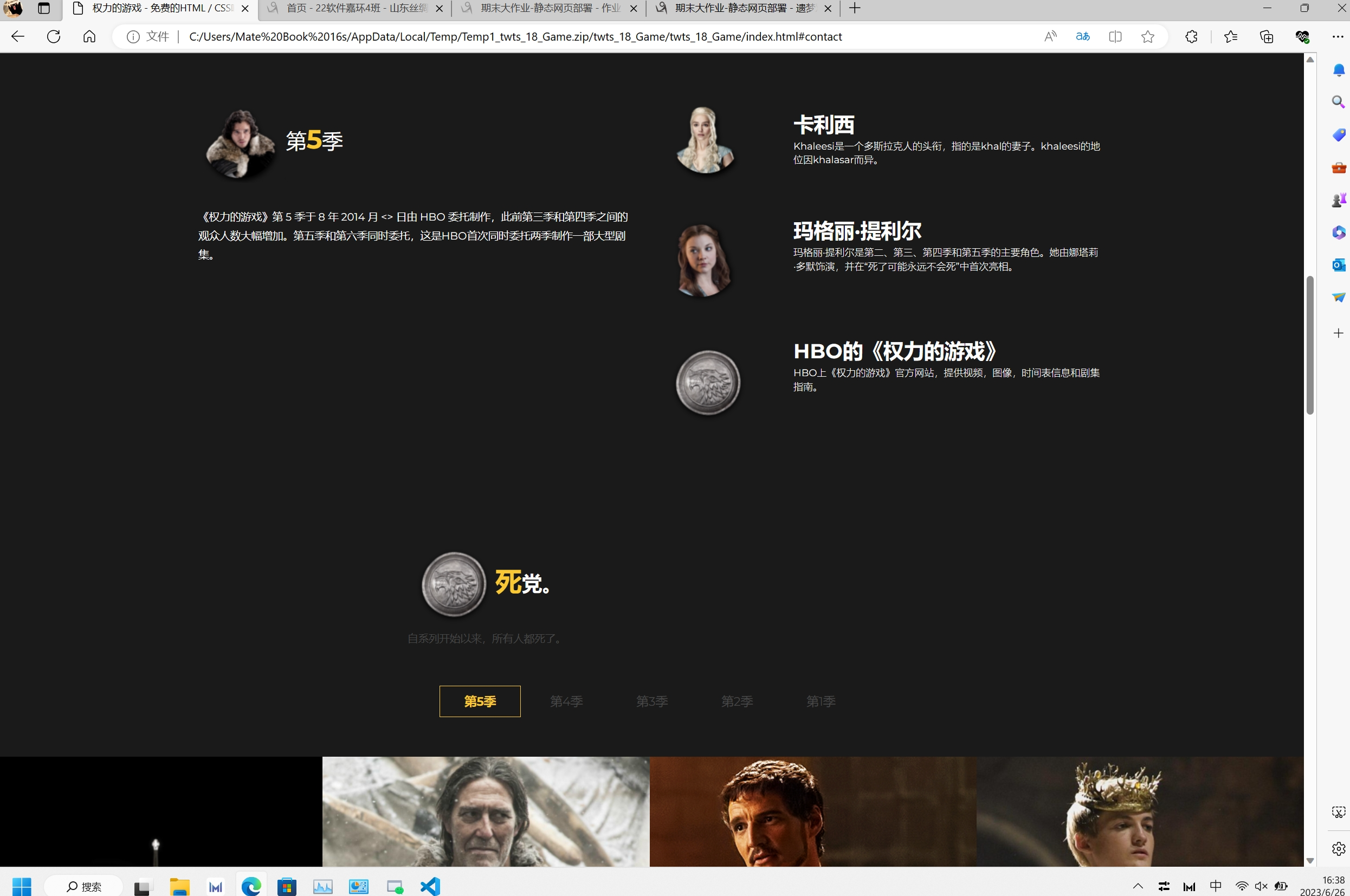Image resolution: width=1350 pixels, height=896 pixels.
Task: Add page to favorites star
Action: pyautogui.click(x=1147, y=36)
